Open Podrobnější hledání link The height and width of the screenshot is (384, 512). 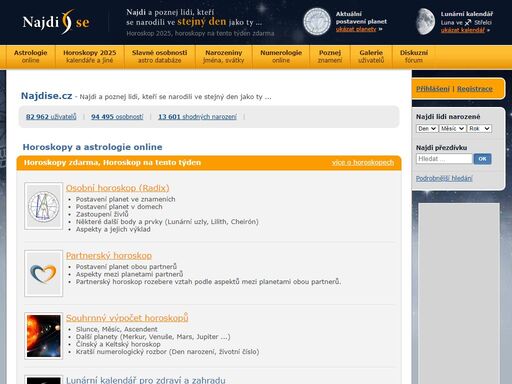pyautogui.click(x=444, y=178)
